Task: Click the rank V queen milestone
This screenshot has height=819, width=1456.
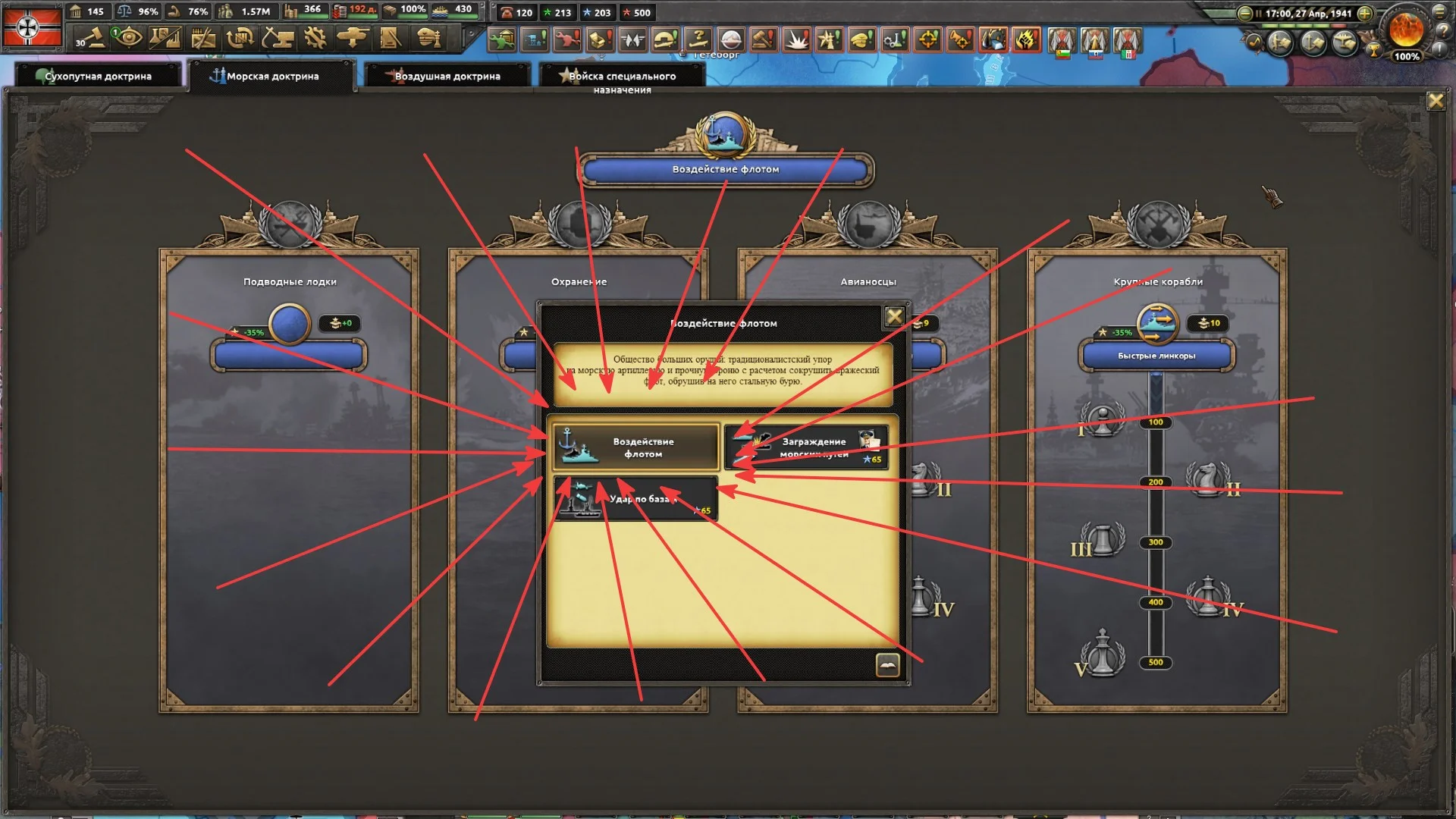Action: coord(1102,653)
